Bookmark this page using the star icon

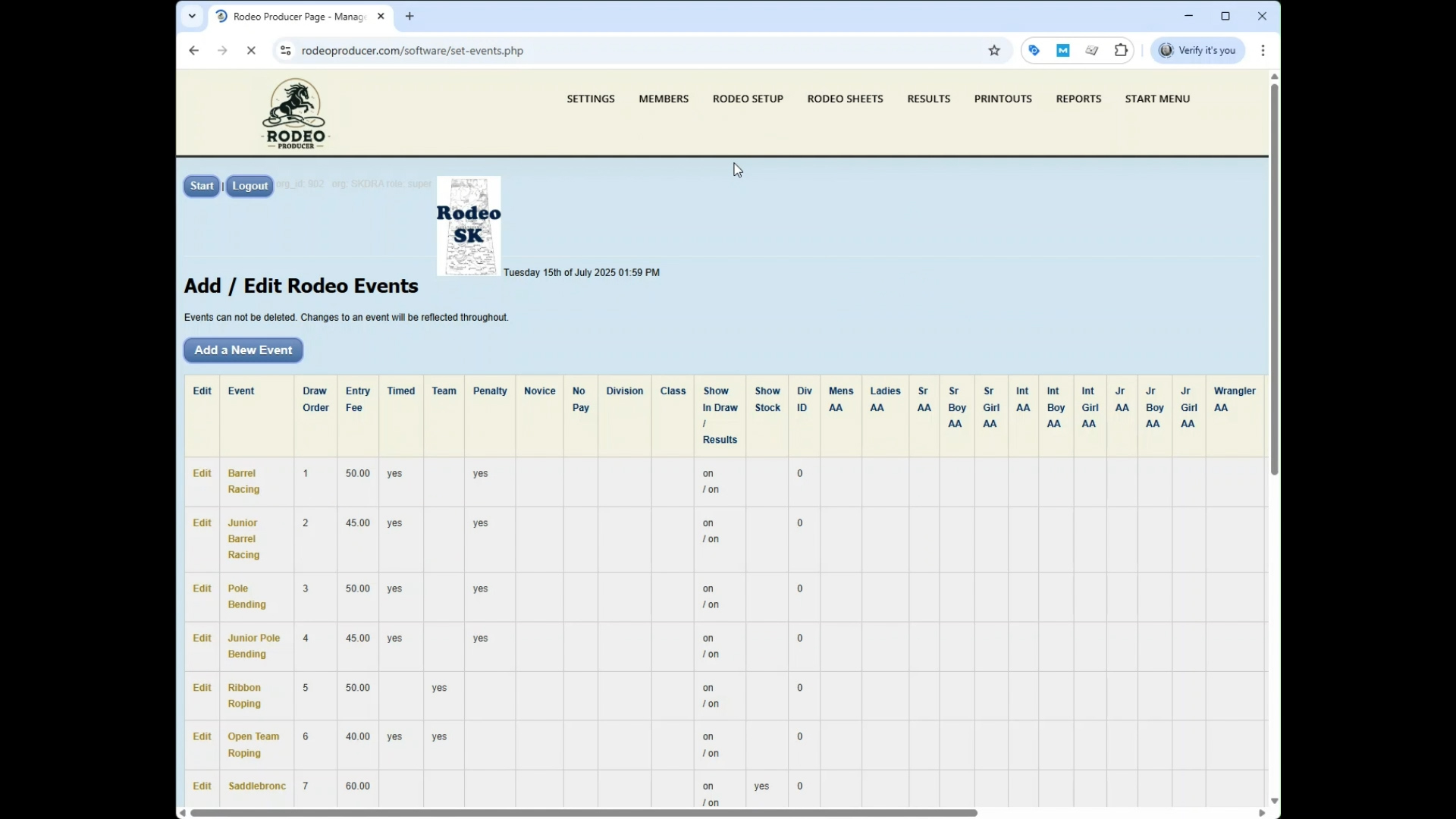(994, 50)
